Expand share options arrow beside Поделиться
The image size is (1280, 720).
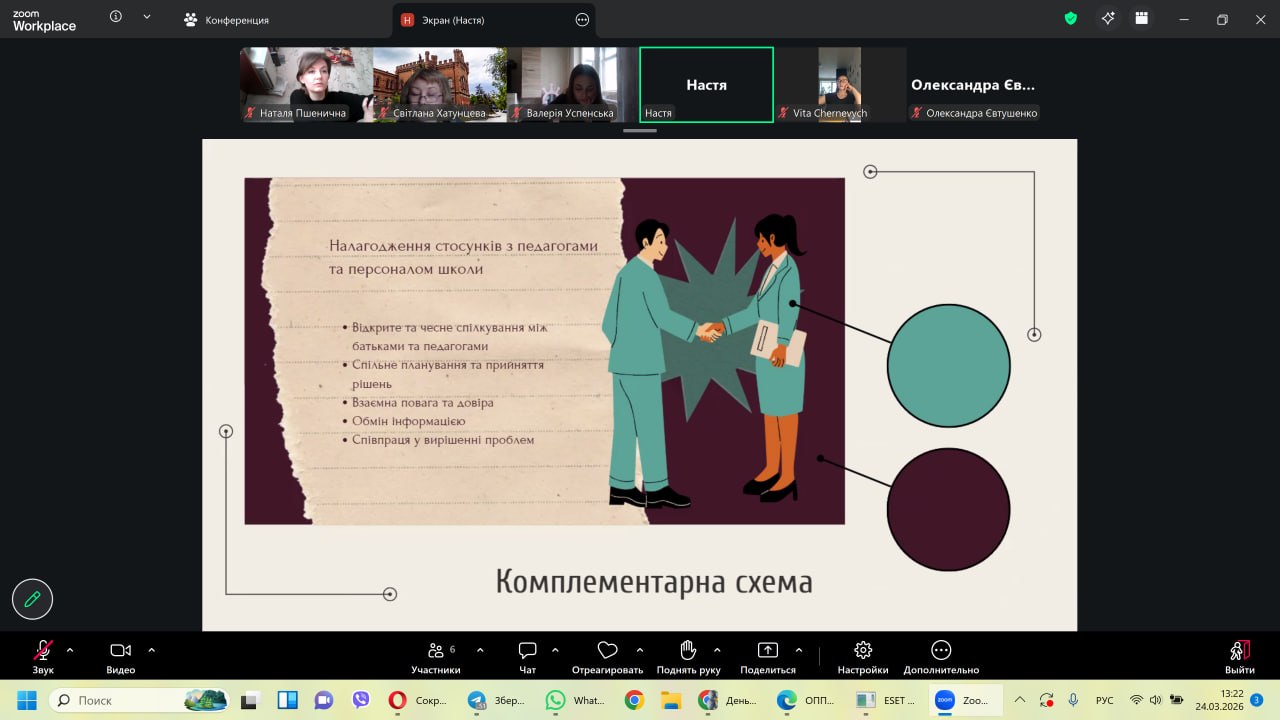(799, 650)
